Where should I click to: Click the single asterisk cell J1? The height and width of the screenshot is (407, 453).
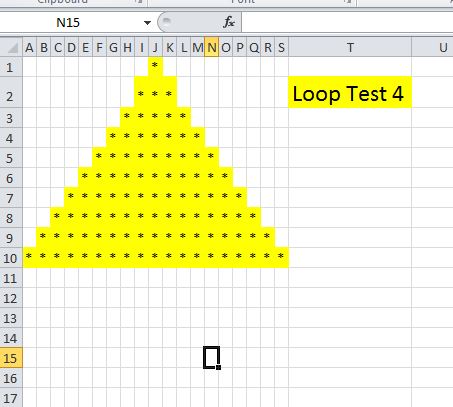click(x=155, y=67)
